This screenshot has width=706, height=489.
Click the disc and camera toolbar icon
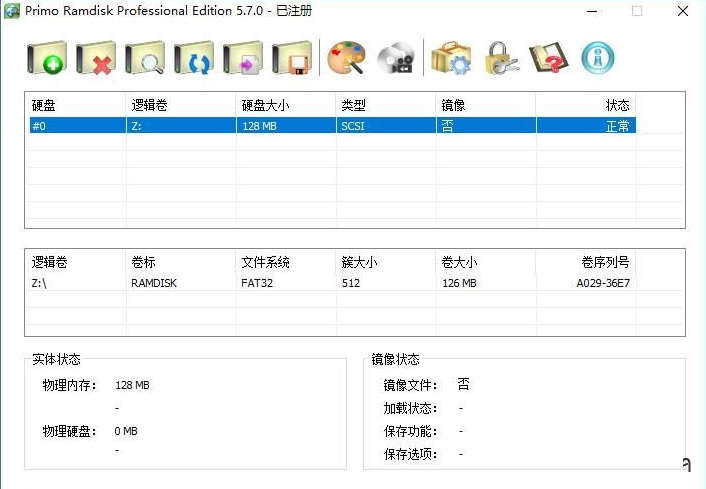click(396, 58)
